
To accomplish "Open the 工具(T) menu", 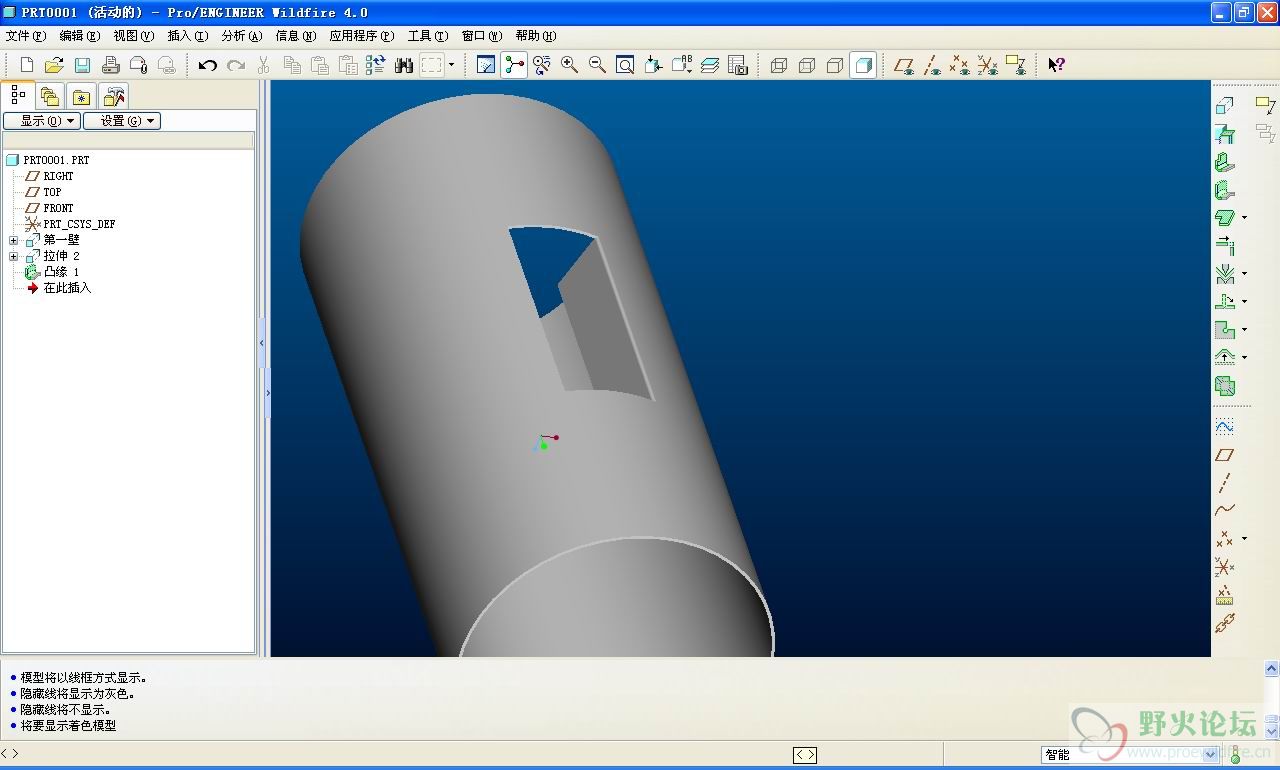I will click(428, 36).
